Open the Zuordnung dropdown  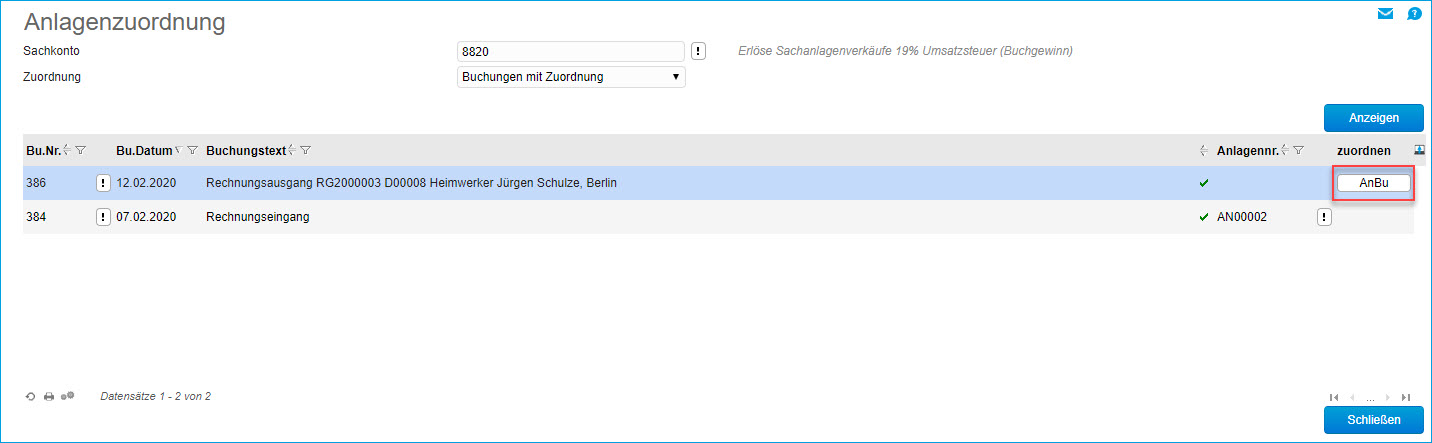pyautogui.click(x=570, y=77)
